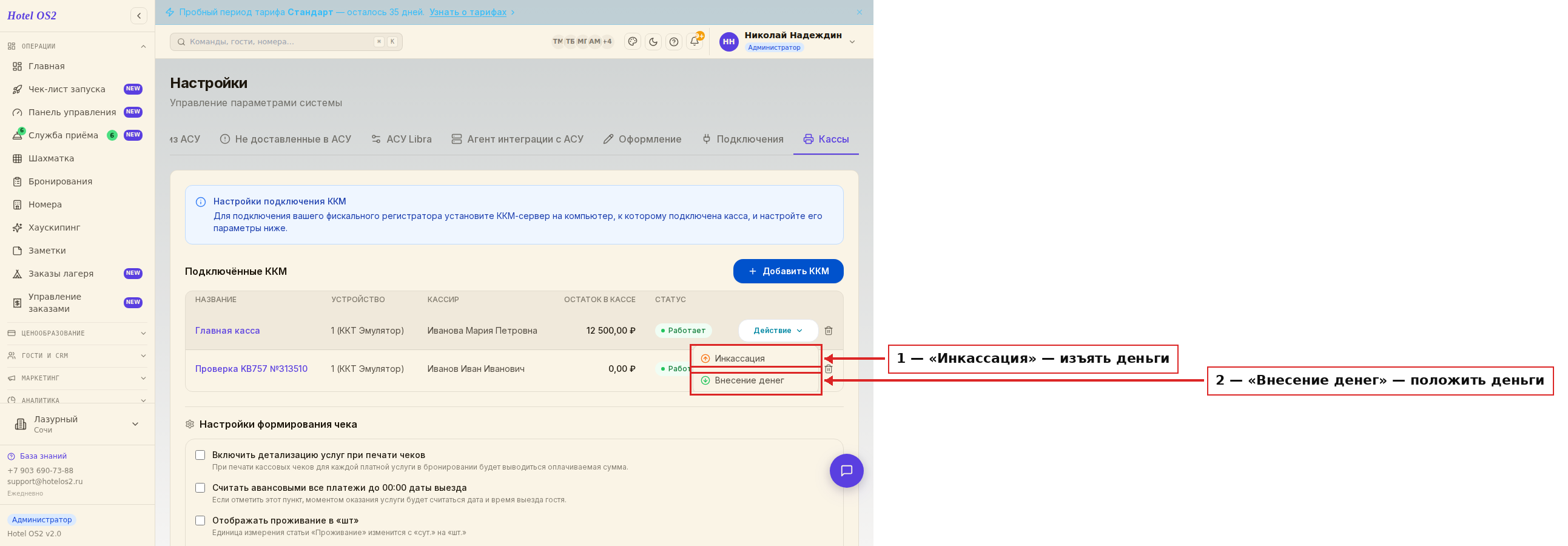Open notifications bell icon
This screenshot has width=1568, height=546.
click(x=695, y=42)
